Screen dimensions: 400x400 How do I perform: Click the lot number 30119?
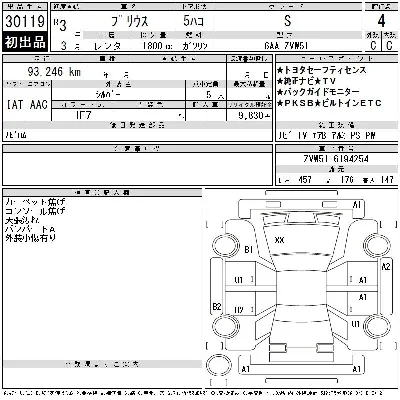click(x=25, y=21)
